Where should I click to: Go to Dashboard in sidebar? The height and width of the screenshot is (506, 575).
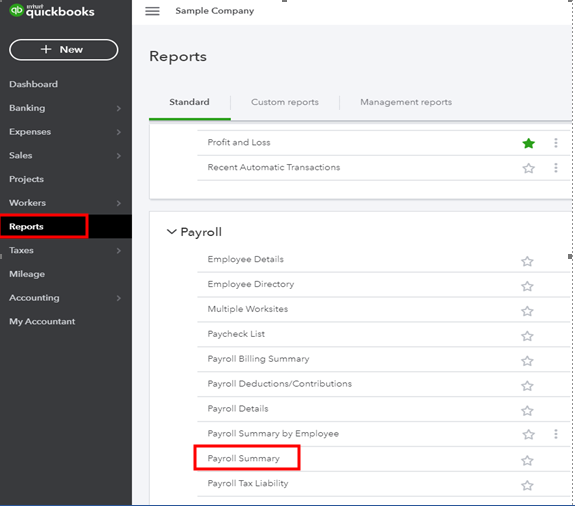(x=33, y=84)
